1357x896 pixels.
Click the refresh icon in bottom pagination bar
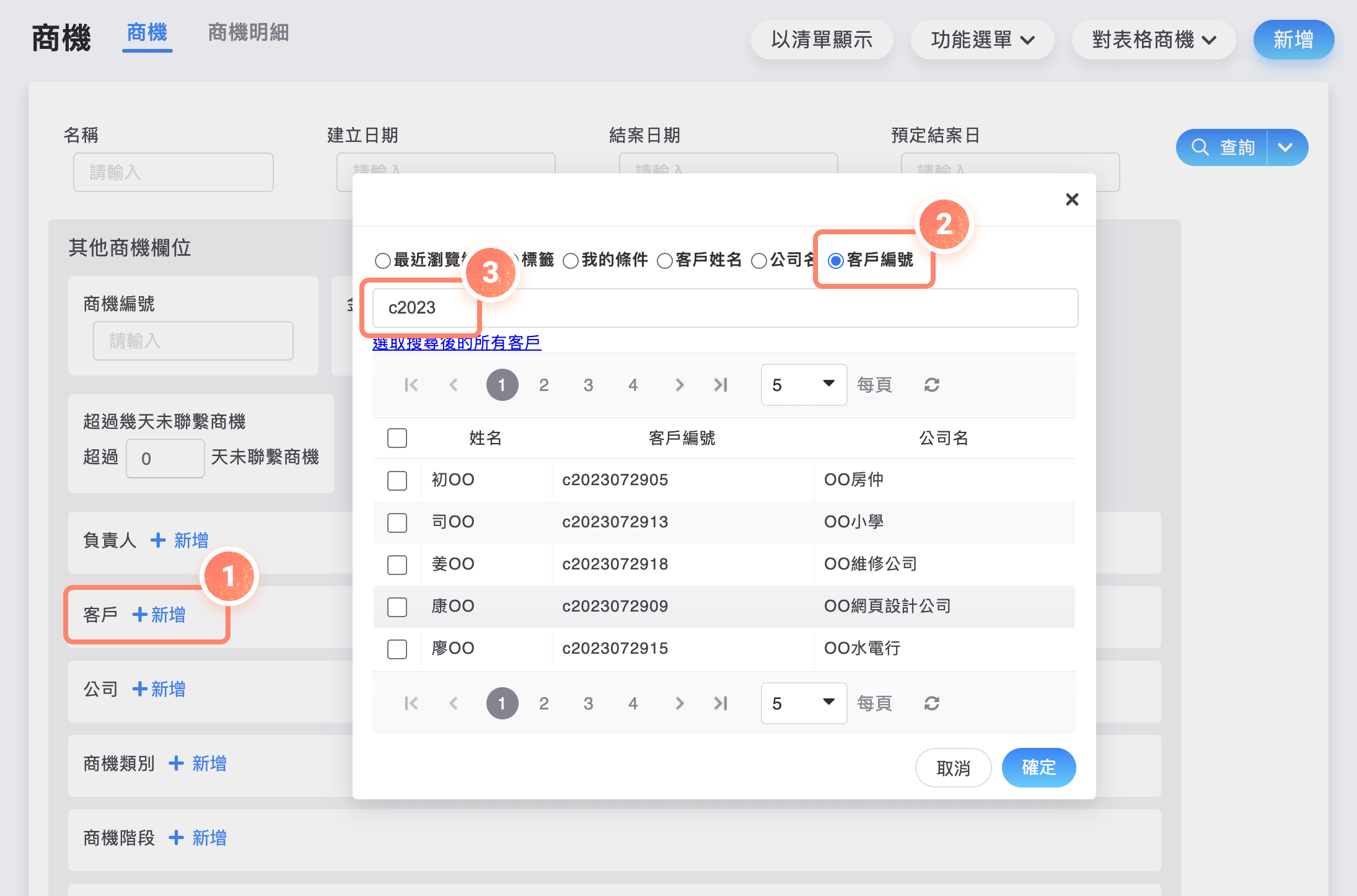pyautogui.click(x=931, y=703)
